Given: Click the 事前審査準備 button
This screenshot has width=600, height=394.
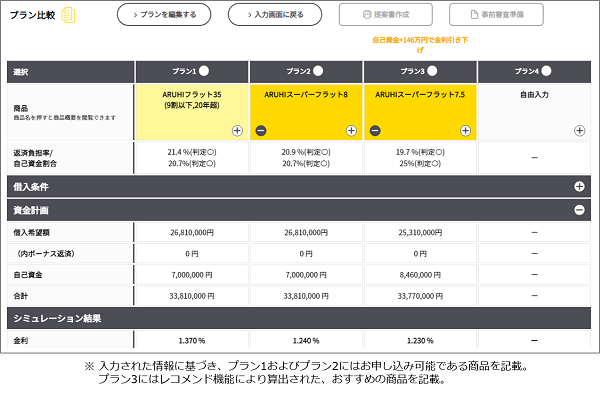Looking at the screenshot, I should point(496,15).
